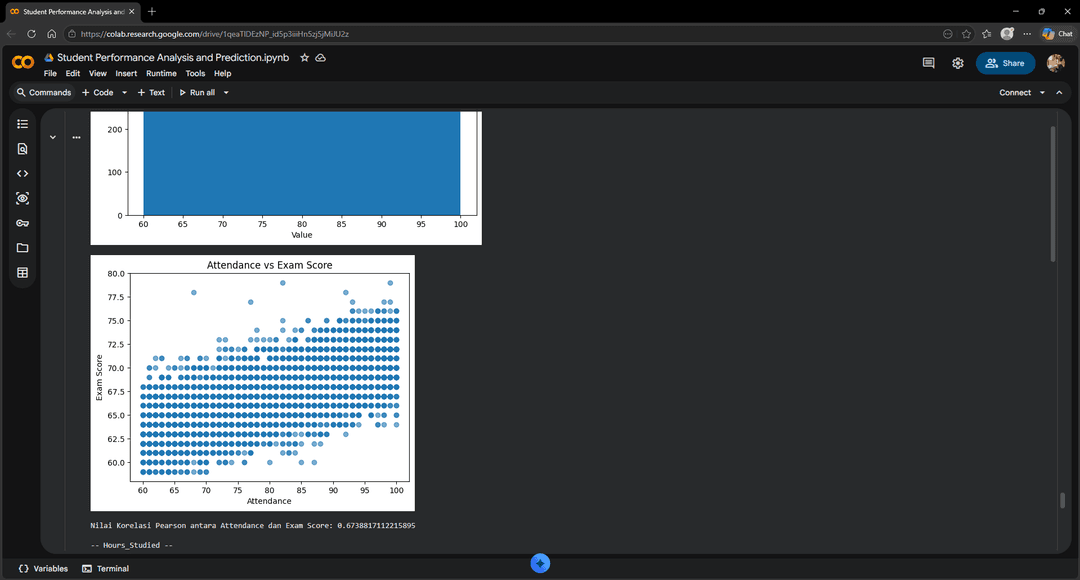Open the Runtime menu
Screen dimensions: 1080x580
tap(161, 74)
